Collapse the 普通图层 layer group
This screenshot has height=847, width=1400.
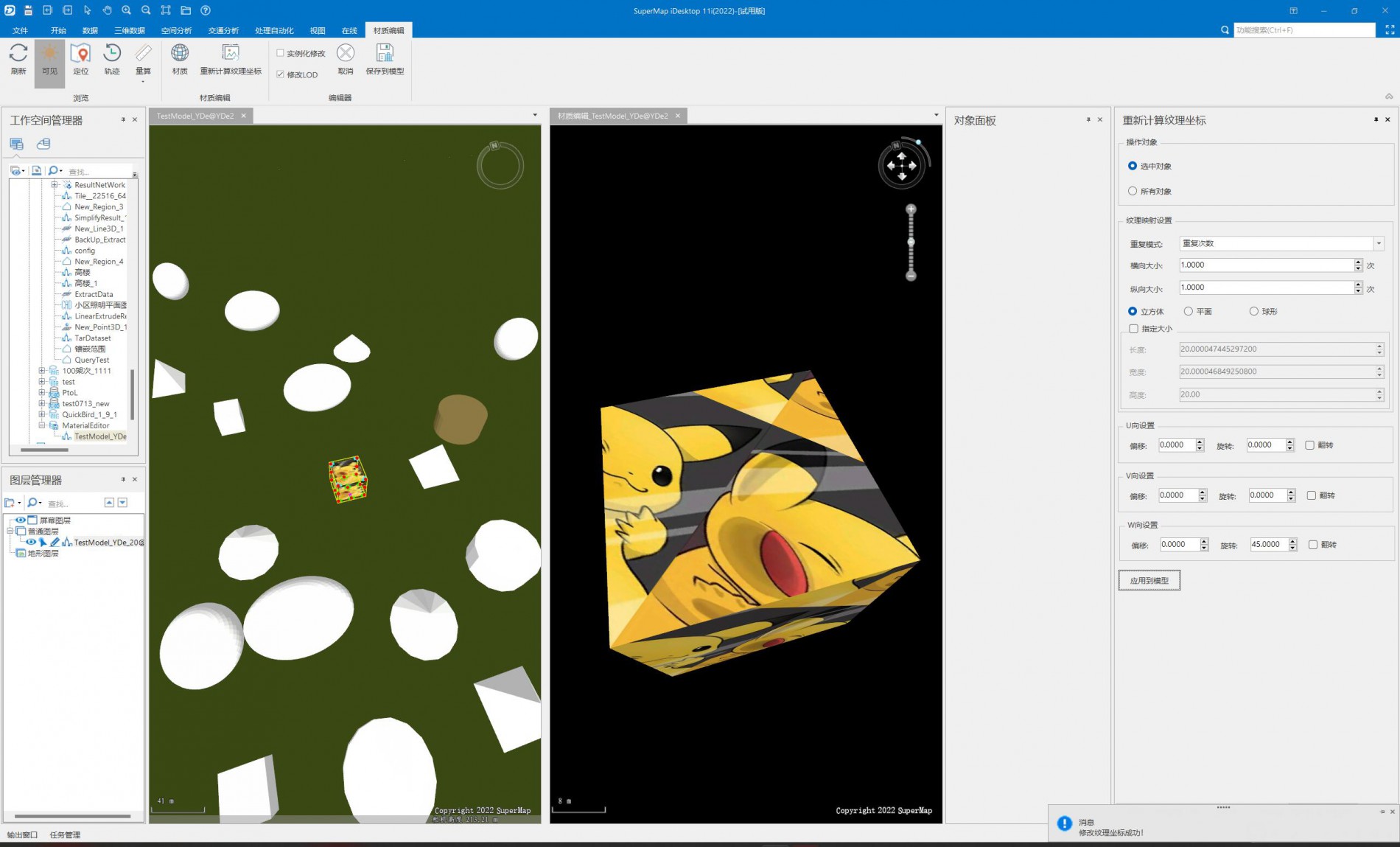point(10,531)
